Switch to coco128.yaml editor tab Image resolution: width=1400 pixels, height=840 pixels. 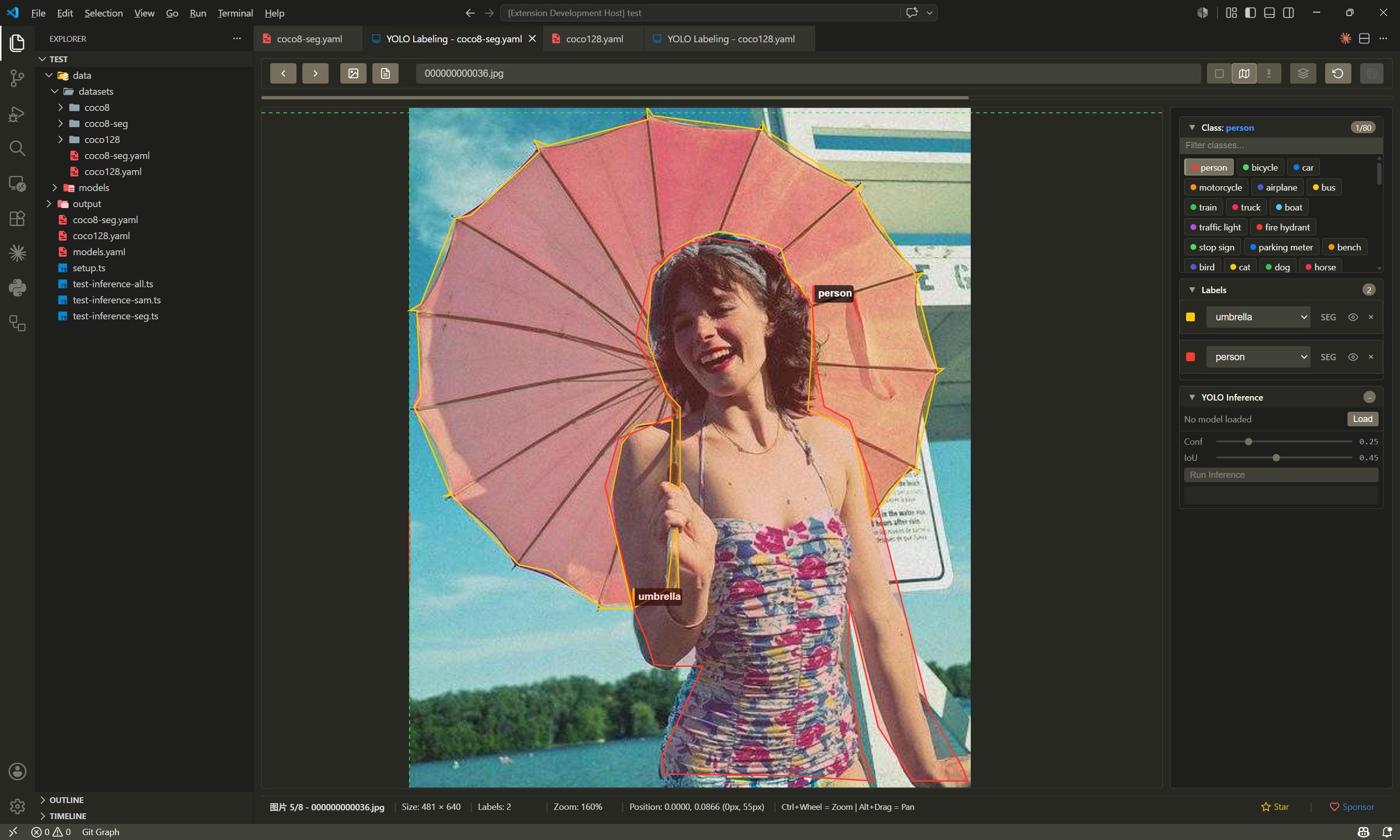pyautogui.click(x=594, y=38)
